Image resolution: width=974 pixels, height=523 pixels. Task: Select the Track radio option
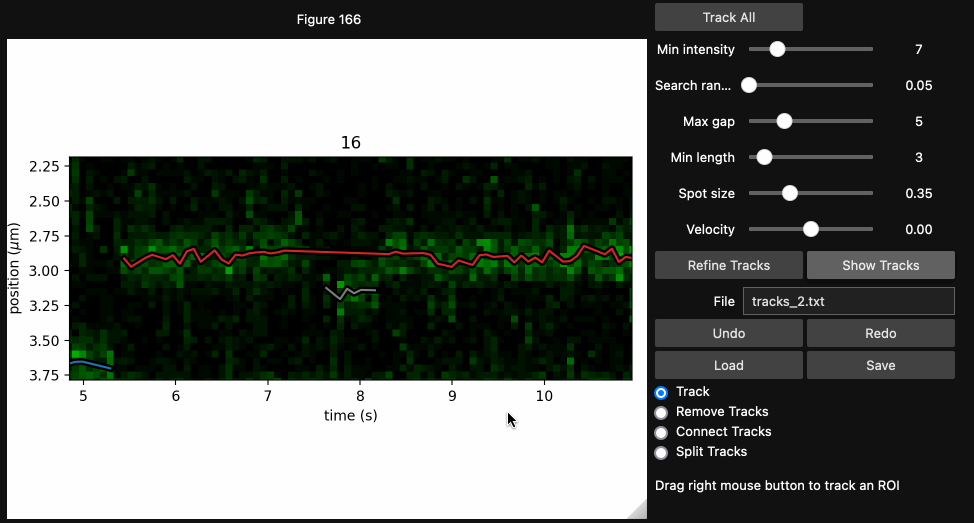coord(661,393)
